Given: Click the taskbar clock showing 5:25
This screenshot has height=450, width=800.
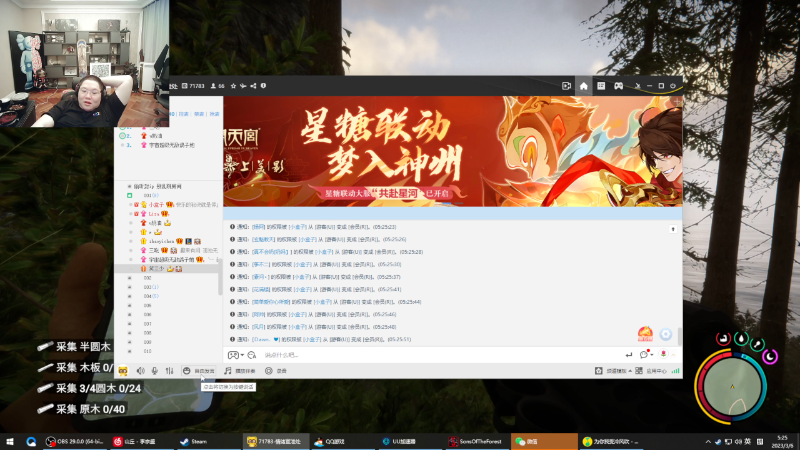Looking at the screenshot, I should [782, 442].
